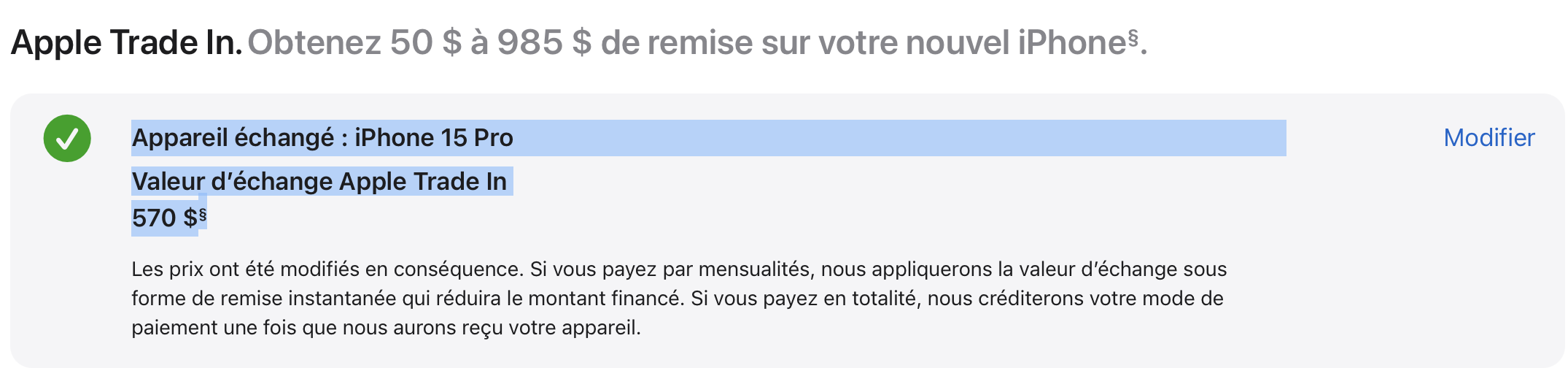This screenshot has width=1568, height=368.
Task: Click the "50 $" amount in the headline
Action: pyautogui.click(x=426, y=42)
